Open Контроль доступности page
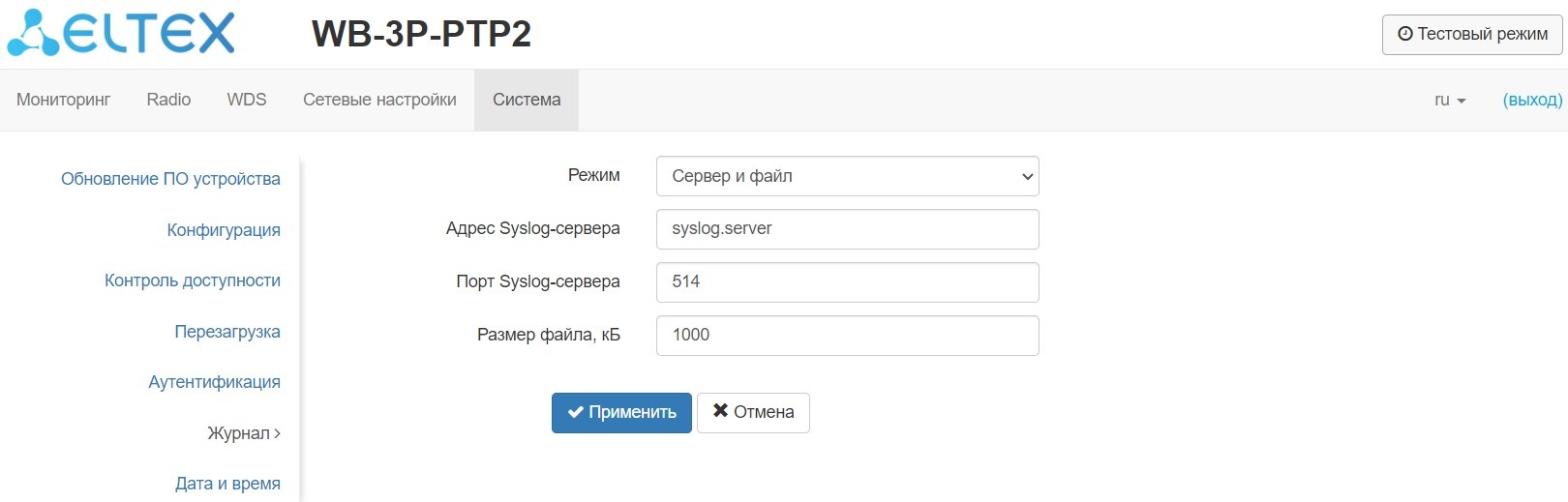The height and width of the screenshot is (502, 1568). [x=193, y=281]
